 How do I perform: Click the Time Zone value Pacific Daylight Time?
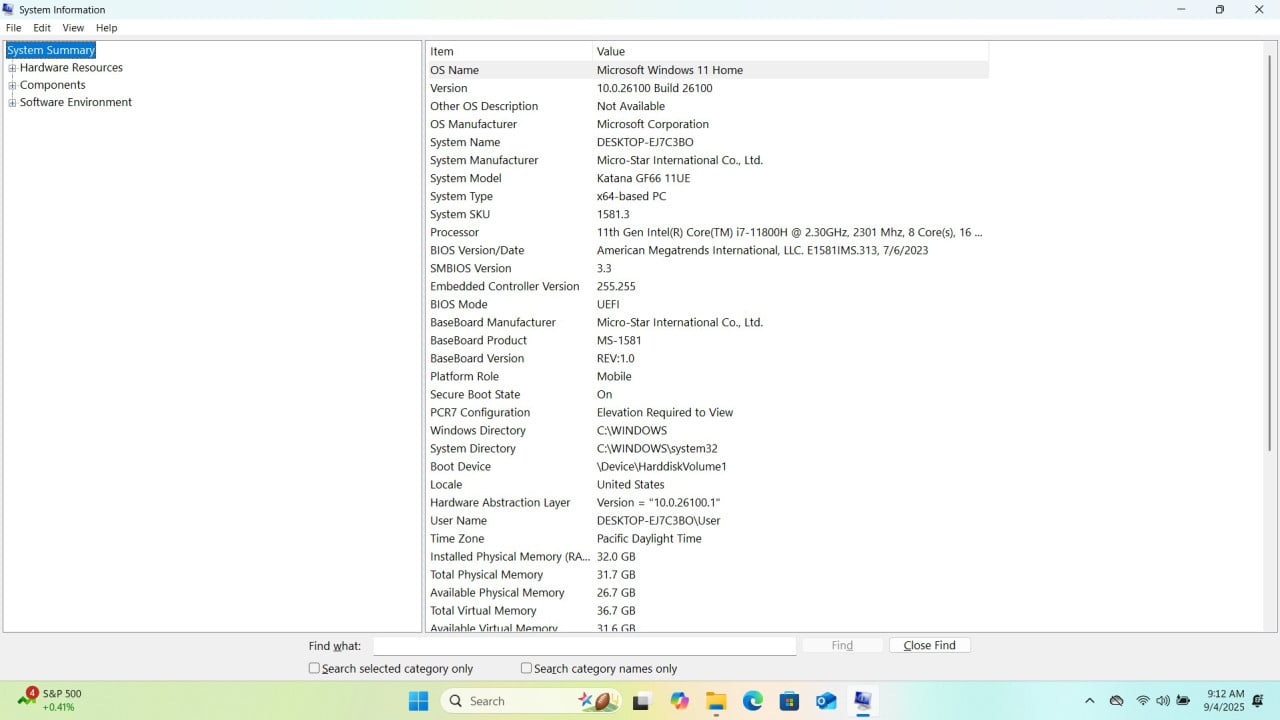click(649, 538)
